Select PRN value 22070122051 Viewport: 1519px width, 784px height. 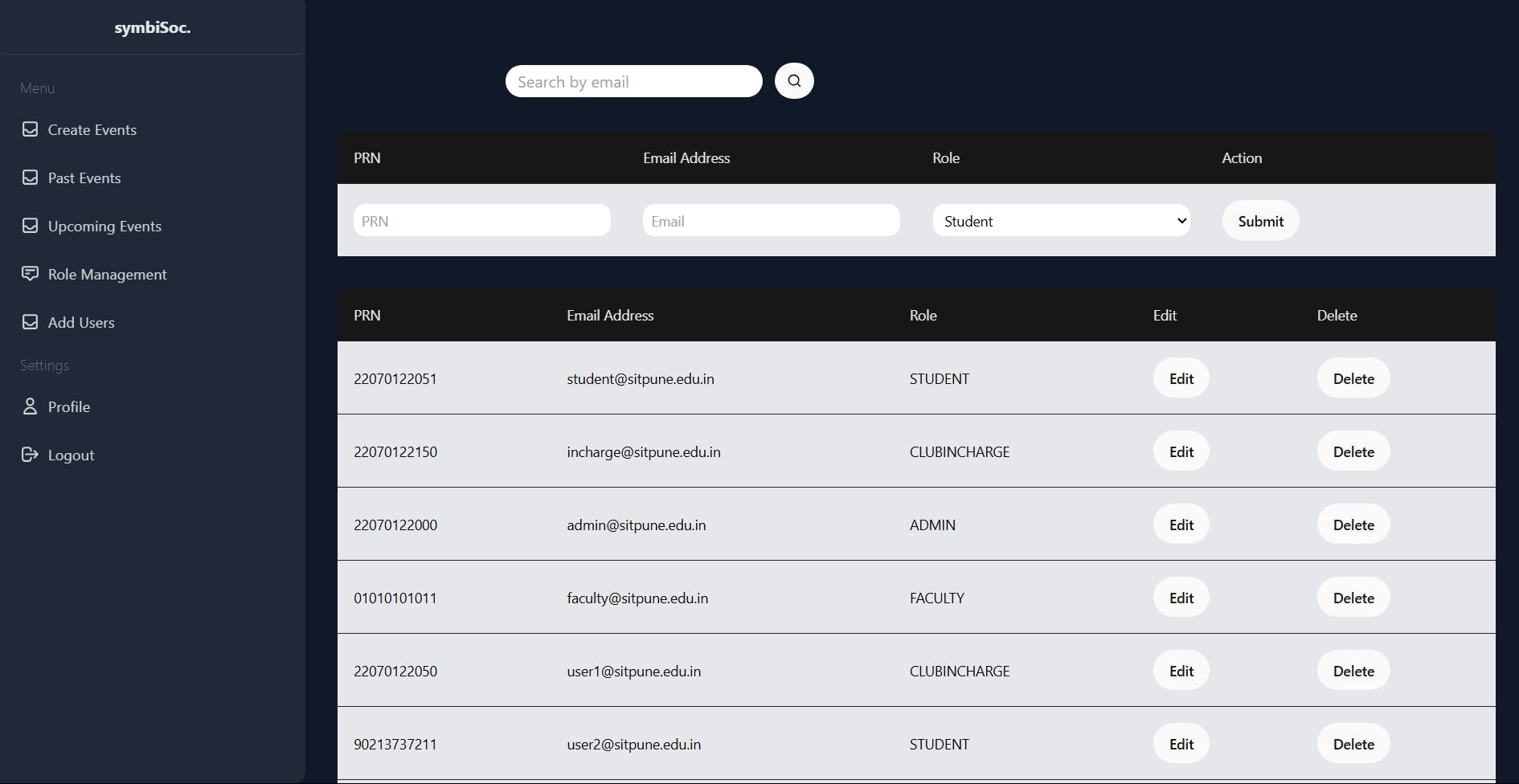pyautogui.click(x=395, y=379)
